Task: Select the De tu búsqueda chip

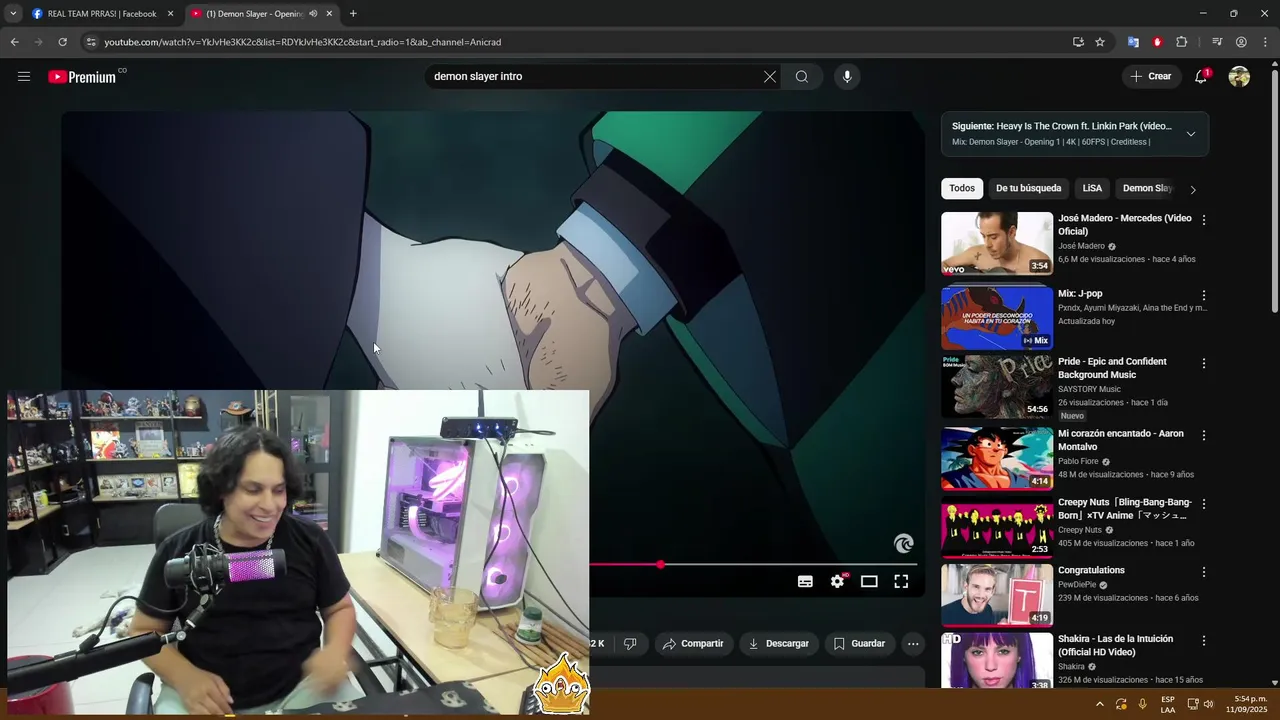Action: click(1028, 188)
